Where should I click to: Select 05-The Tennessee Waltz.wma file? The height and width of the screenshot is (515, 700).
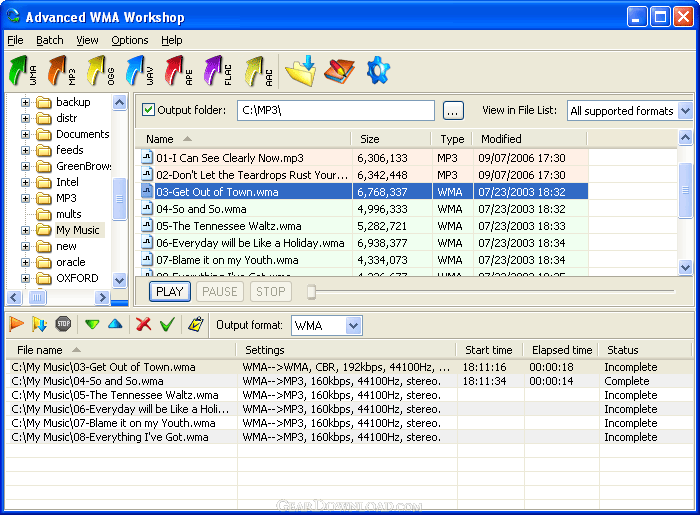362,226
